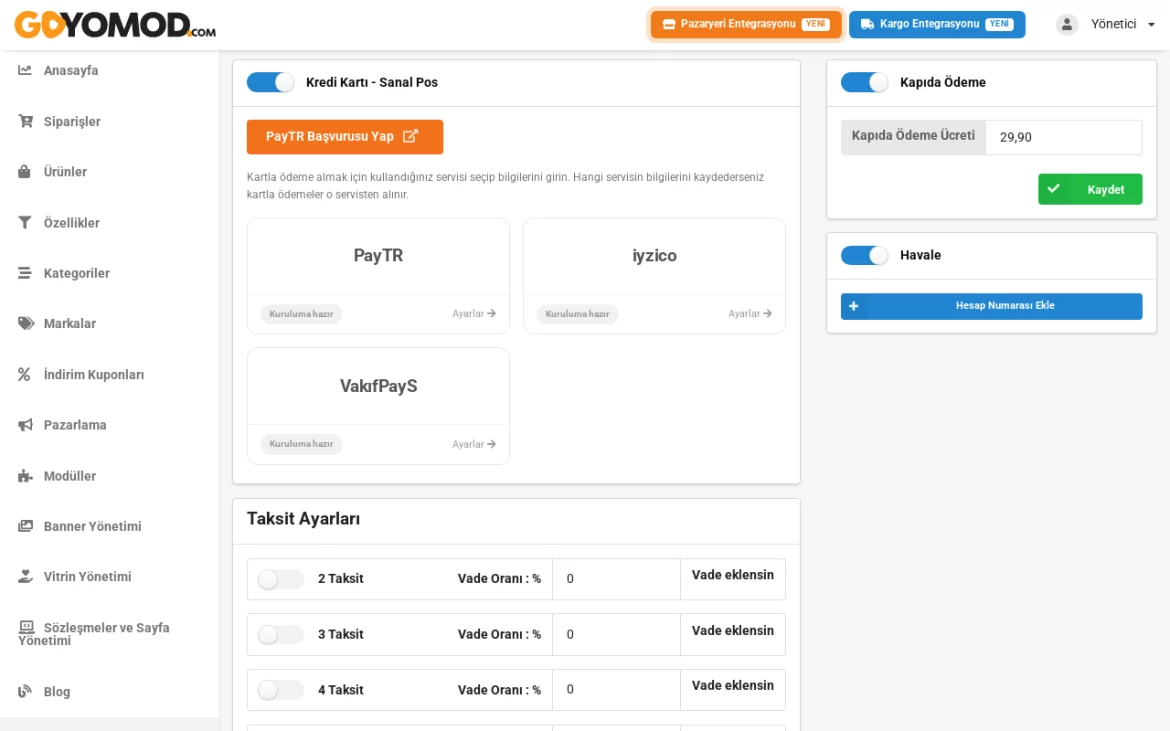Click the Ürünler bag icon
The width and height of the screenshot is (1170, 731).
[x=25, y=172]
